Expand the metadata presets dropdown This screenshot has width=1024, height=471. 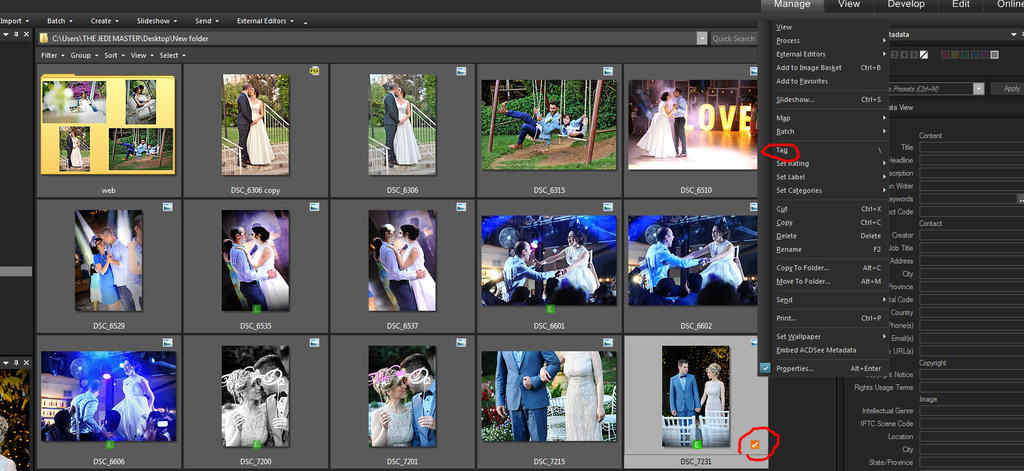tap(978, 88)
